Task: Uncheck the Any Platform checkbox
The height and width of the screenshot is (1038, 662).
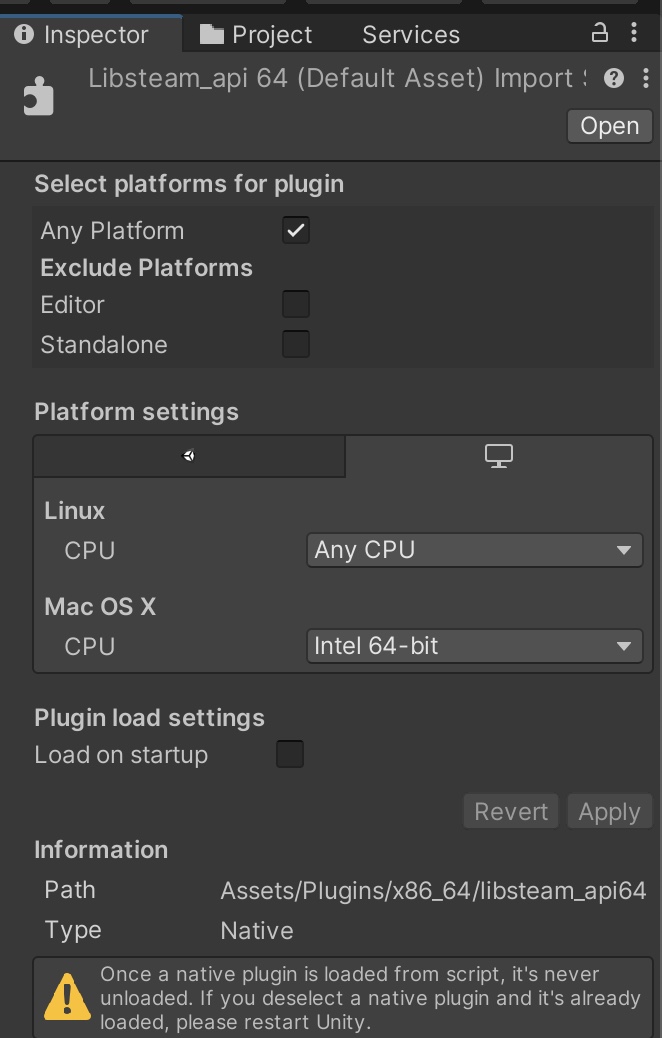Action: coord(296,230)
